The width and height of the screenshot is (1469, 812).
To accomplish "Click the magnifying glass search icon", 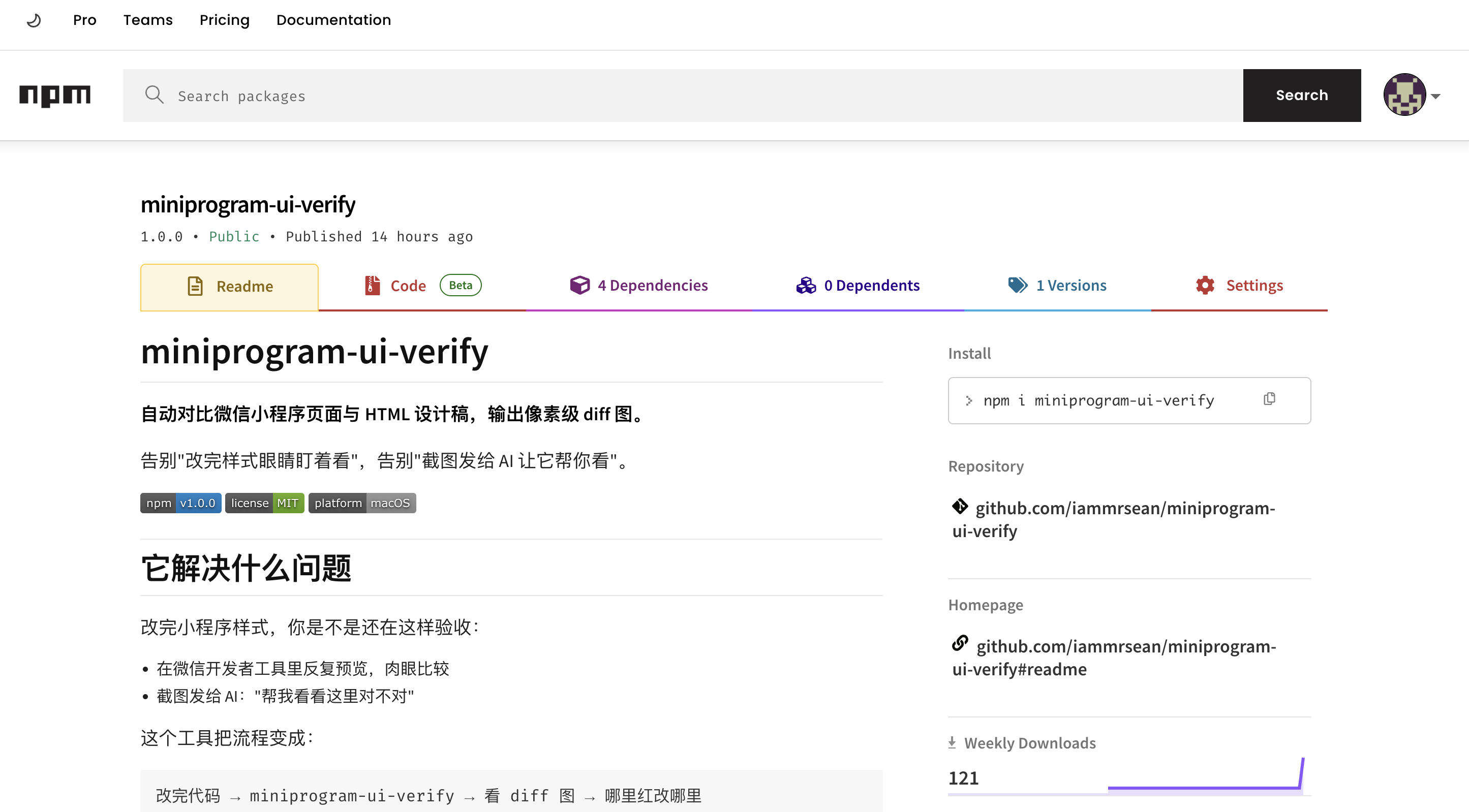I will 154,95.
